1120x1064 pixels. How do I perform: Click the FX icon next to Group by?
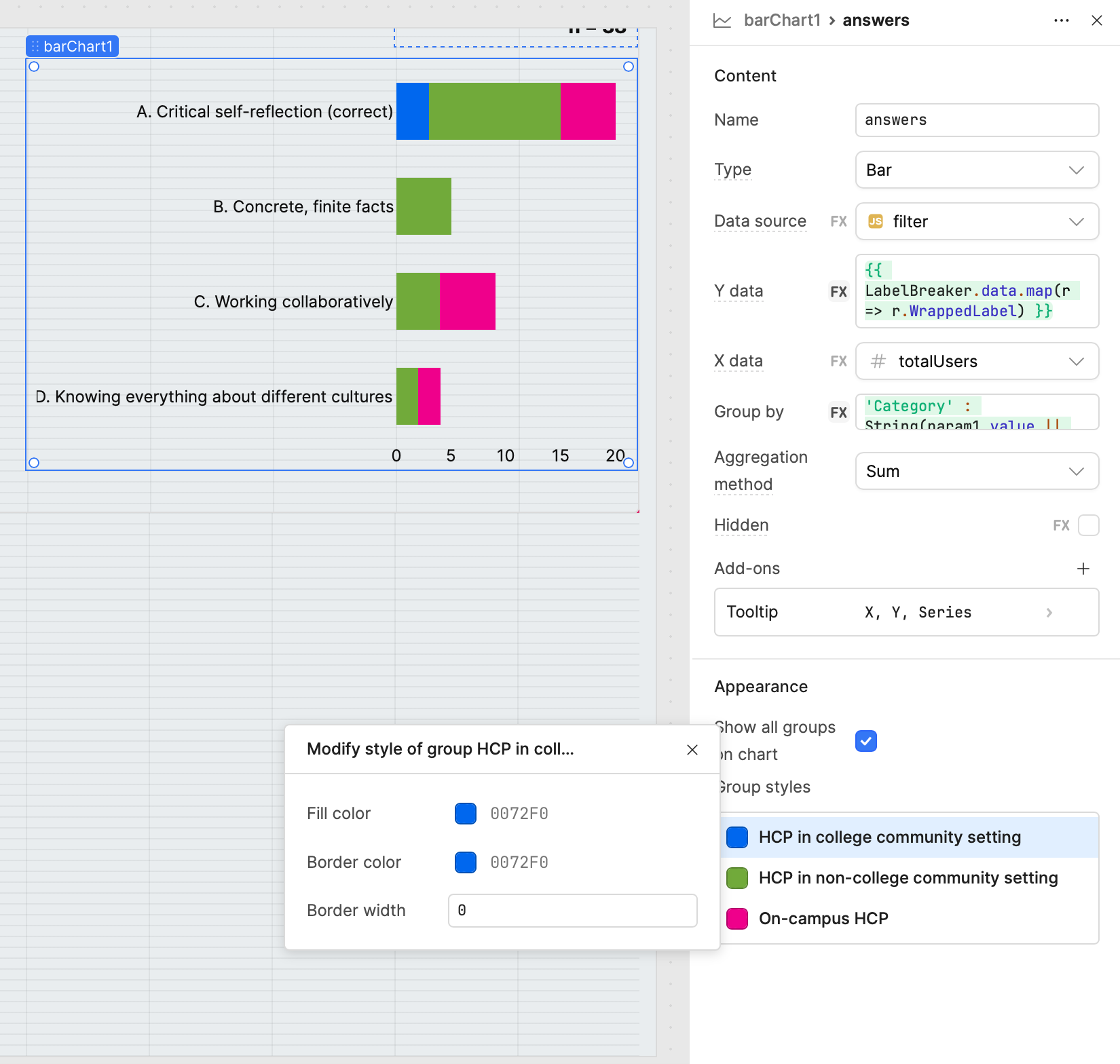tap(839, 413)
